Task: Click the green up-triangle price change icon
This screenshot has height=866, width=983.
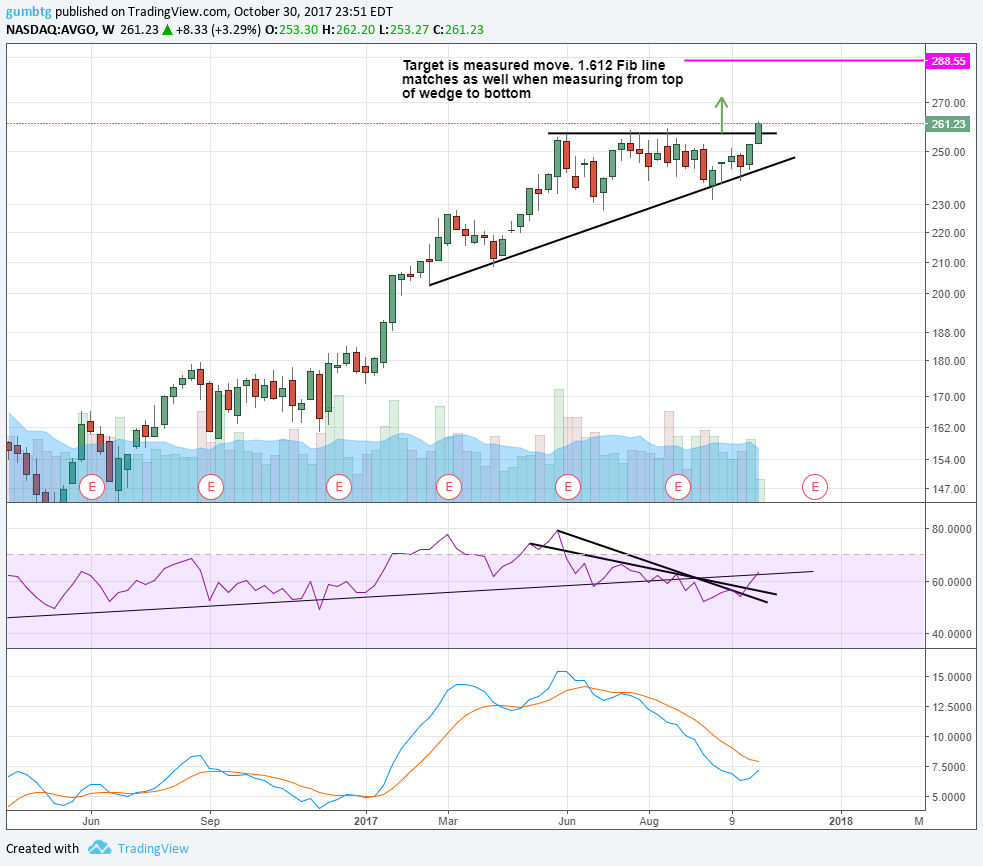Action: [x=167, y=29]
